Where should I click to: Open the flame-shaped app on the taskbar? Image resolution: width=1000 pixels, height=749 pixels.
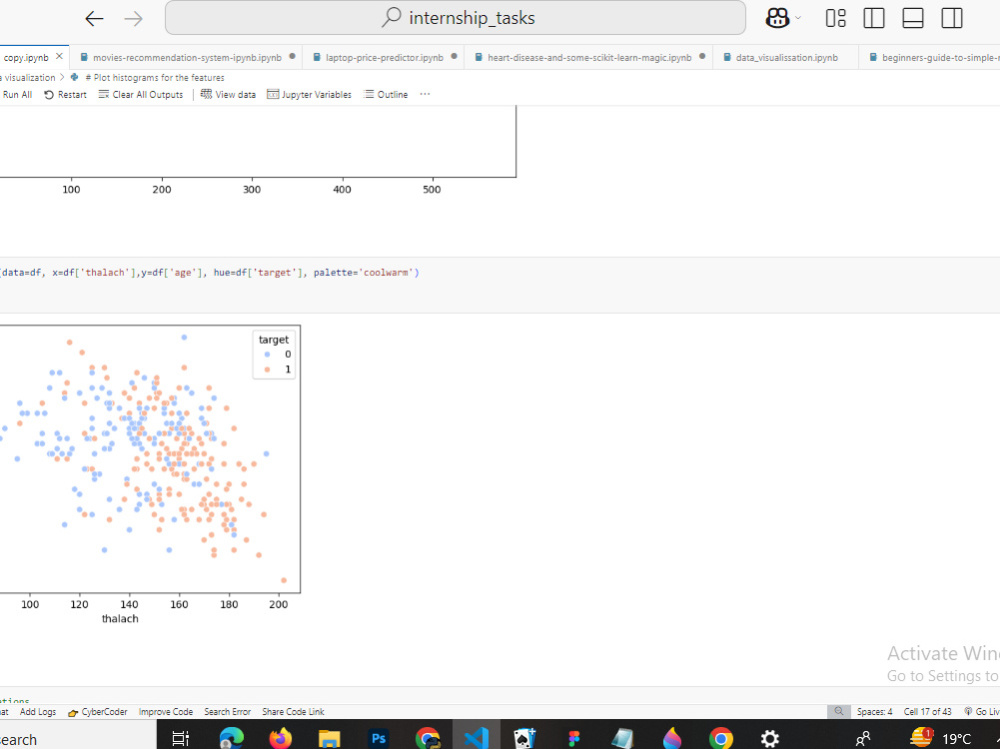[x=672, y=738]
